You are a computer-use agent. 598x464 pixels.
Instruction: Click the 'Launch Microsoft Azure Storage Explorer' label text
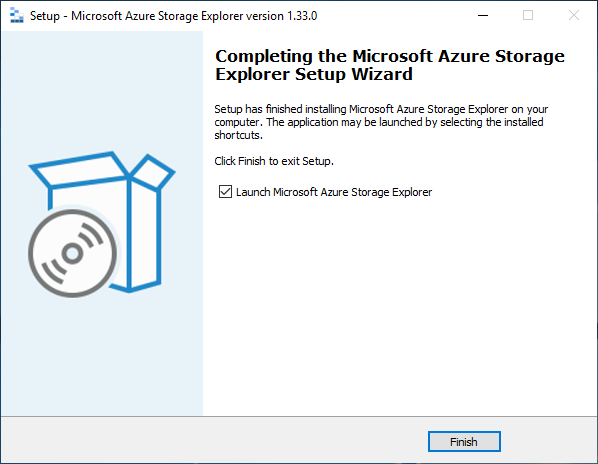[334, 192]
